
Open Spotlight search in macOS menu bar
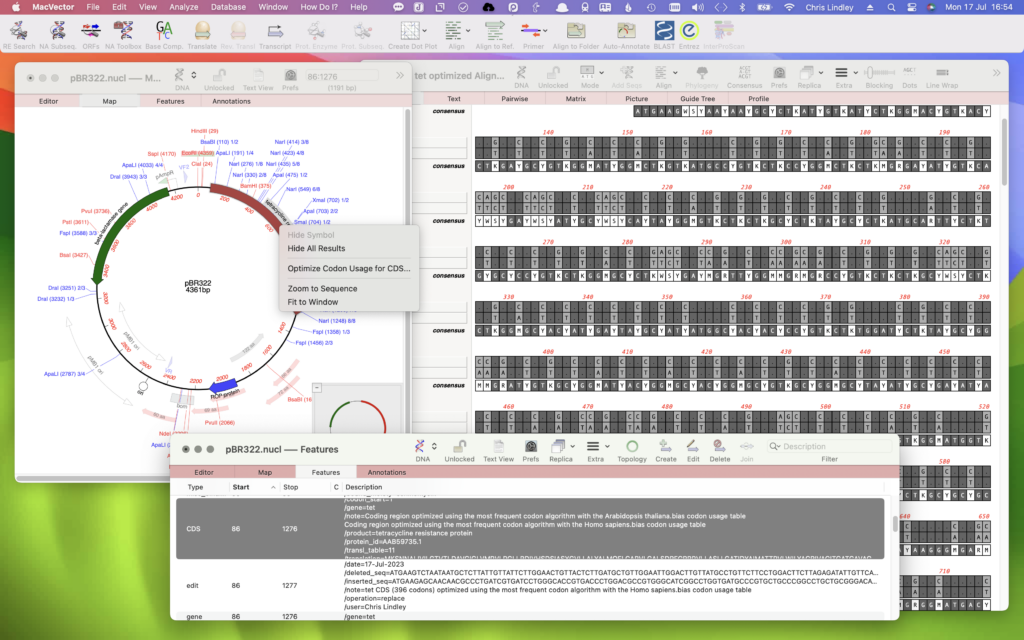point(891,7)
